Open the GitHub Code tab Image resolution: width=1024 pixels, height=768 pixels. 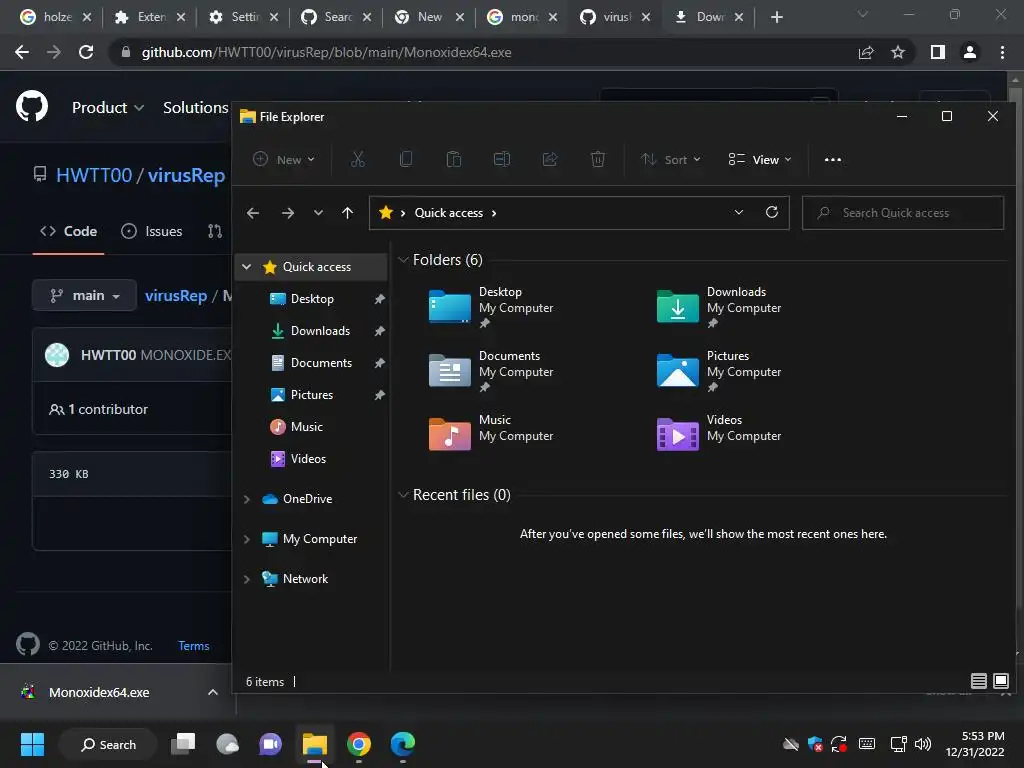pos(69,231)
